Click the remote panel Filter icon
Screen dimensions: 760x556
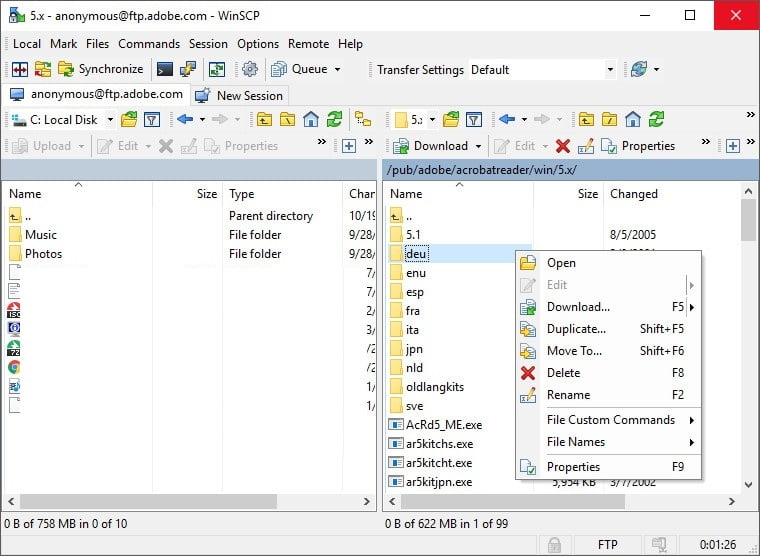(474, 119)
